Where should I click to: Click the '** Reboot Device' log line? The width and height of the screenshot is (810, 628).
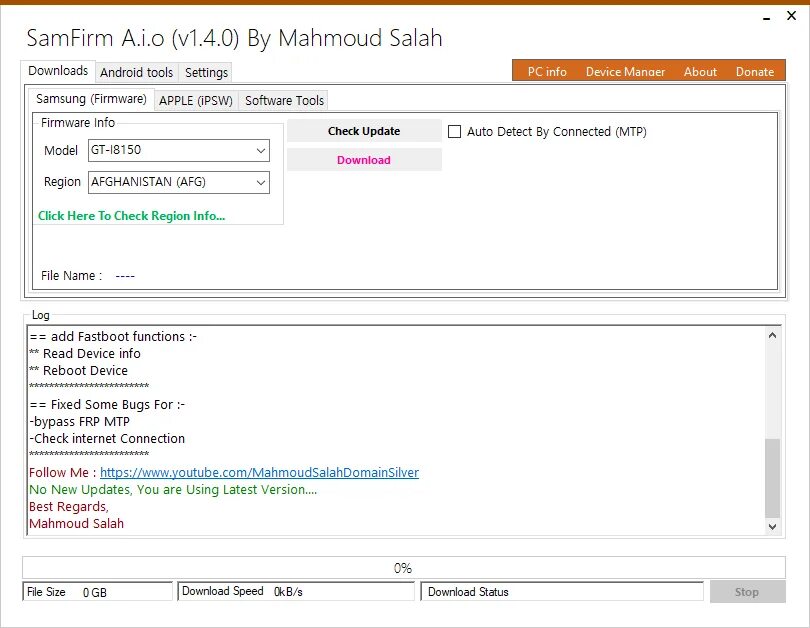click(x=79, y=370)
